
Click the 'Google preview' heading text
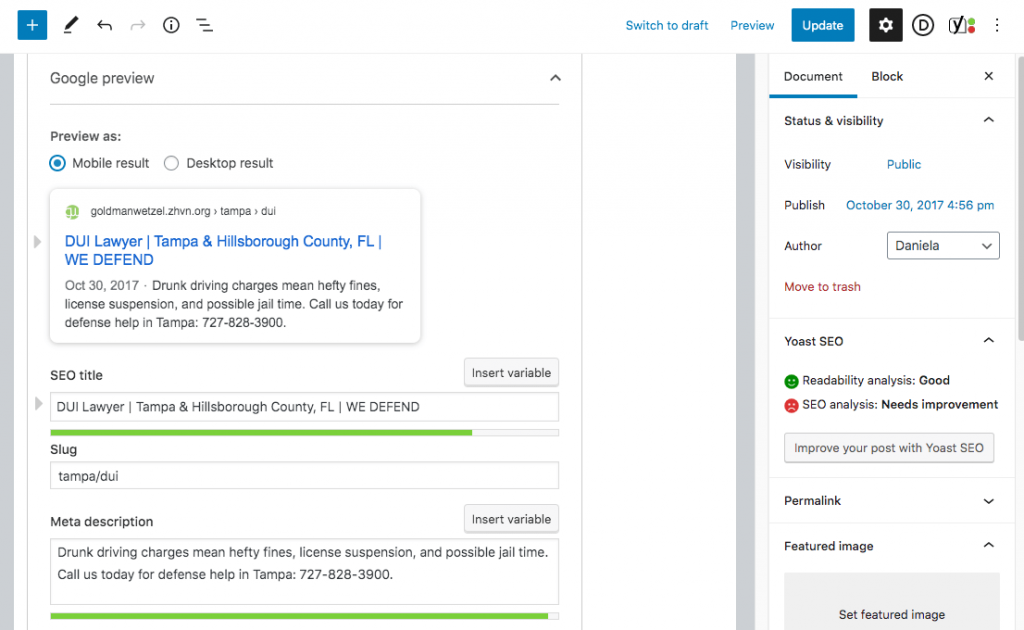(102, 78)
